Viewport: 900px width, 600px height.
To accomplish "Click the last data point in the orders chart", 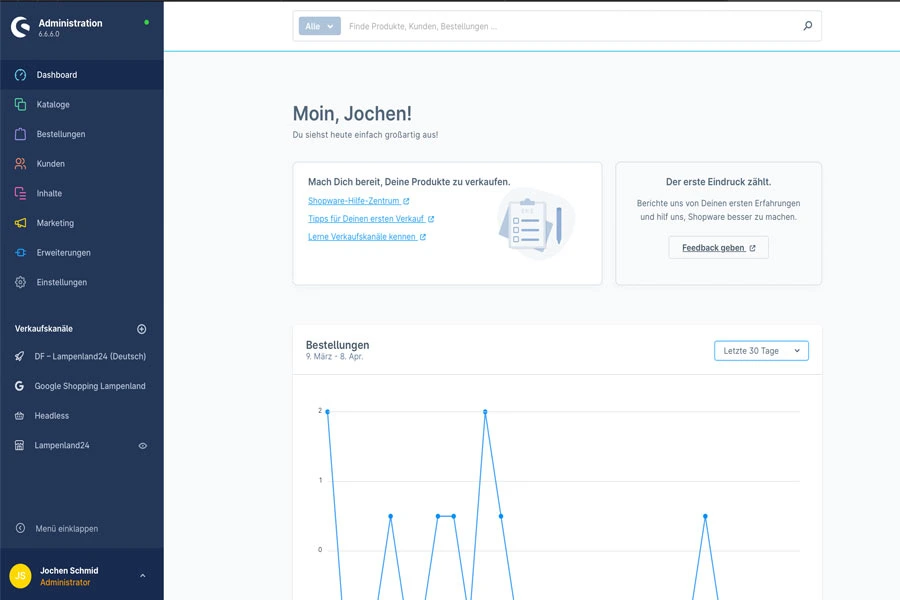I will [705, 516].
